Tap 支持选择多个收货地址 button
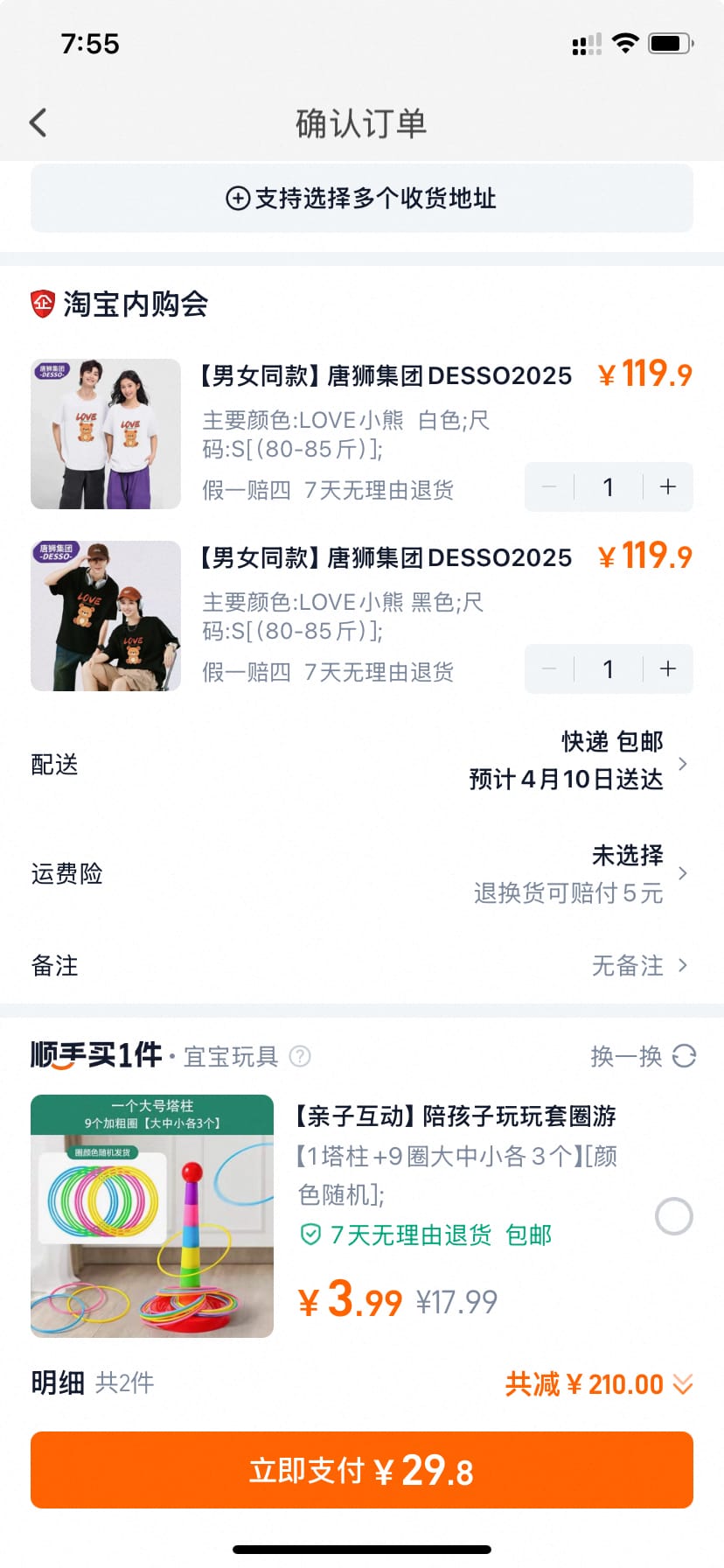The height and width of the screenshot is (1568, 724). click(362, 199)
